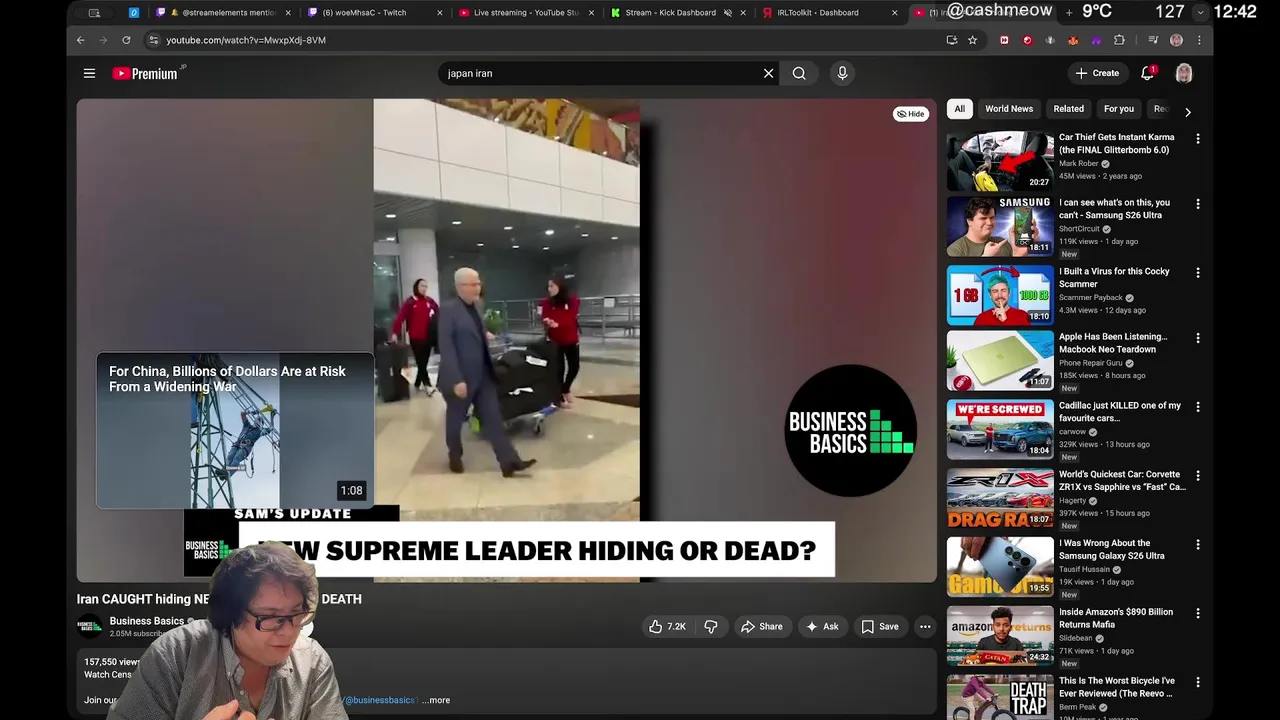Select the World News filter chip
The image size is (1280, 720).
tap(1009, 108)
